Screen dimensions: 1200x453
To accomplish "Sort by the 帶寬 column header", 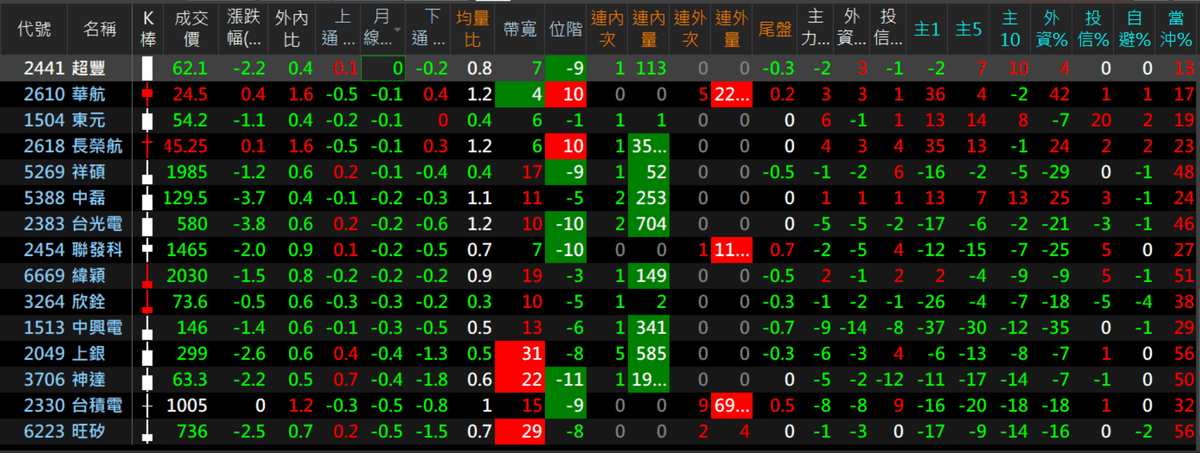I will click(519, 29).
